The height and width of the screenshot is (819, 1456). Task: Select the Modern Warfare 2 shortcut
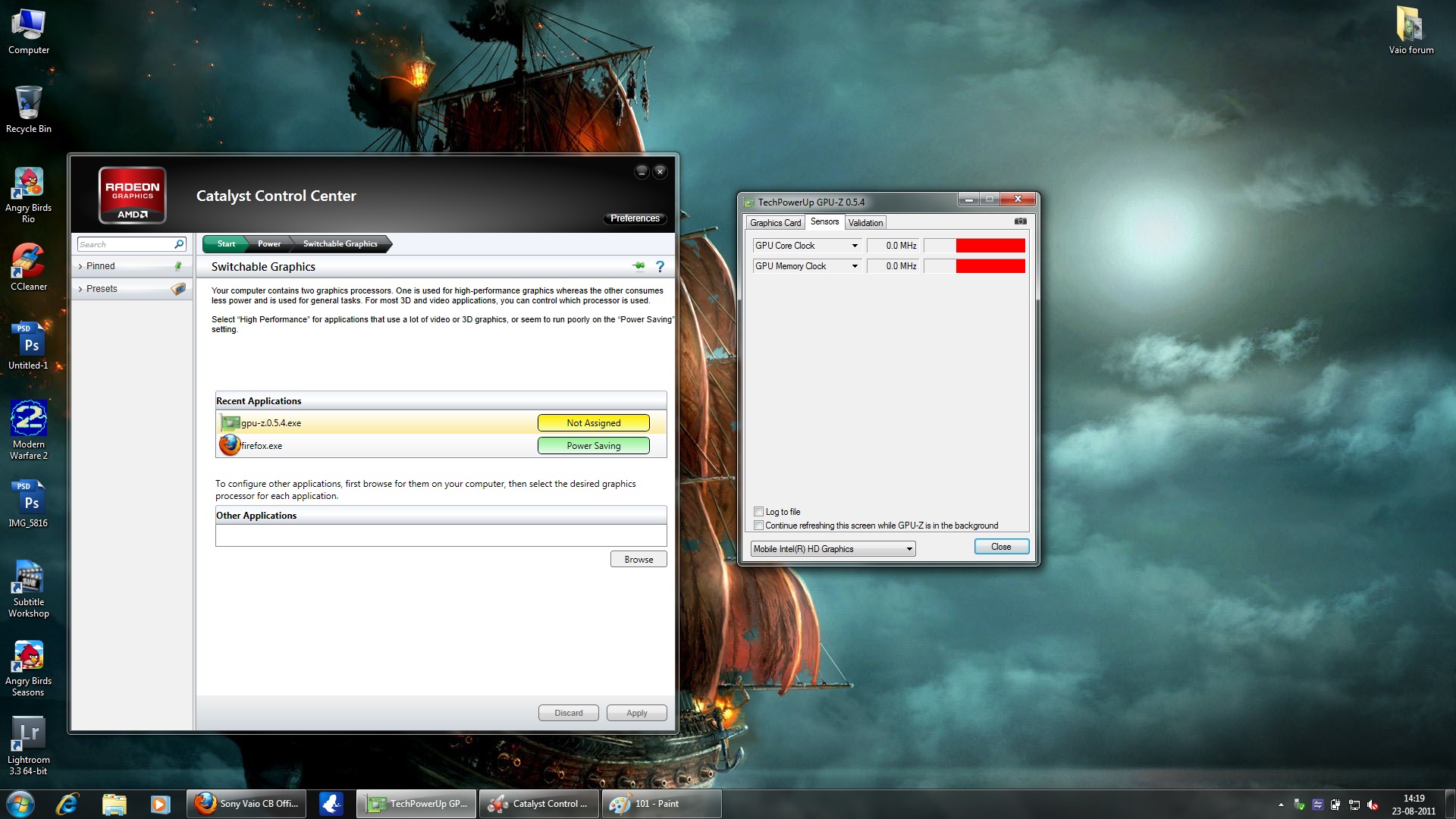tap(29, 431)
